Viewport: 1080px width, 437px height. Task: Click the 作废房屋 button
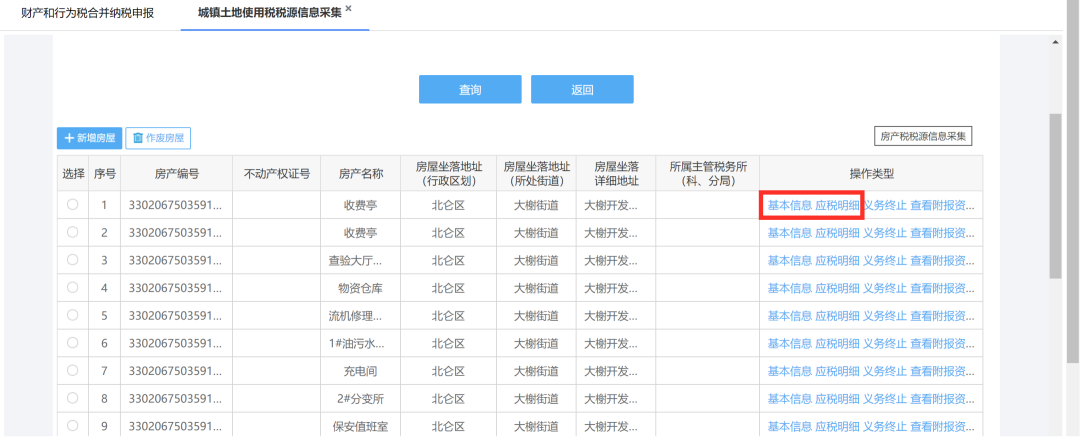pos(158,138)
